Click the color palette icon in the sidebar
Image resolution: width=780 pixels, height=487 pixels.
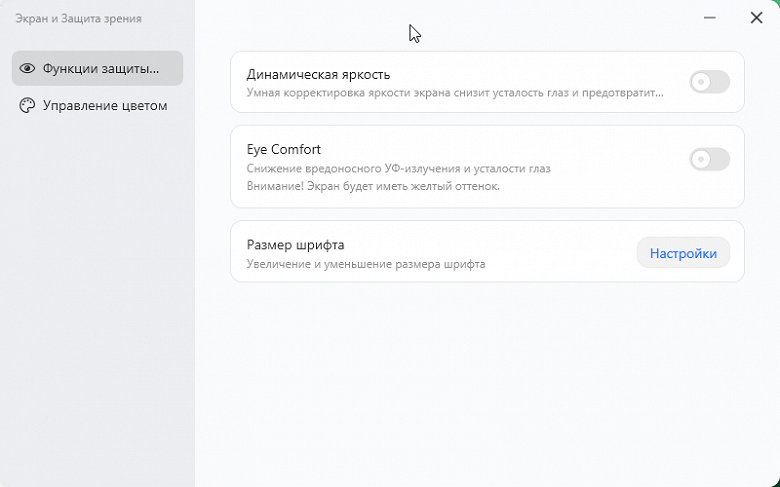pos(27,105)
